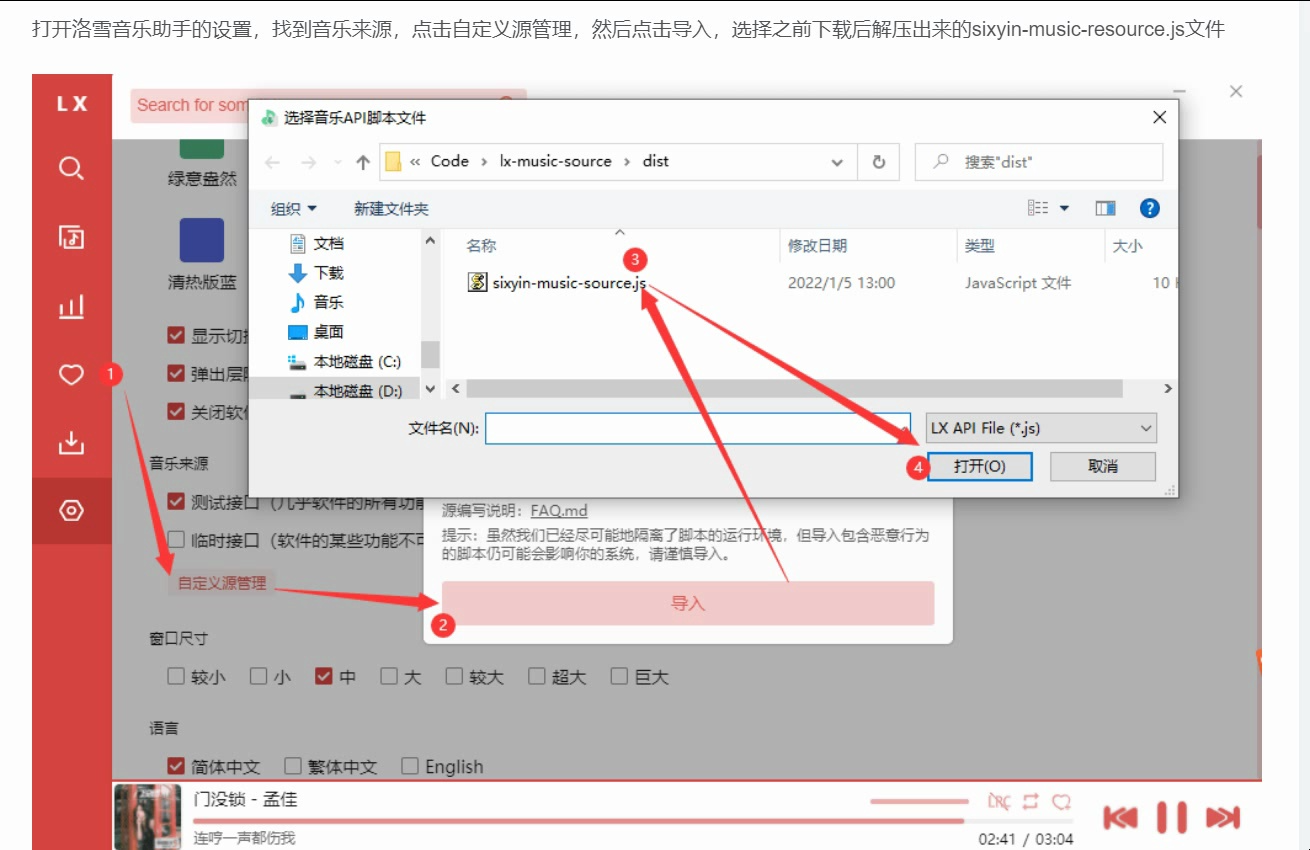1310x850 pixels.
Task: Select 繁体中文 language checkbox
Action: tap(293, 766)
